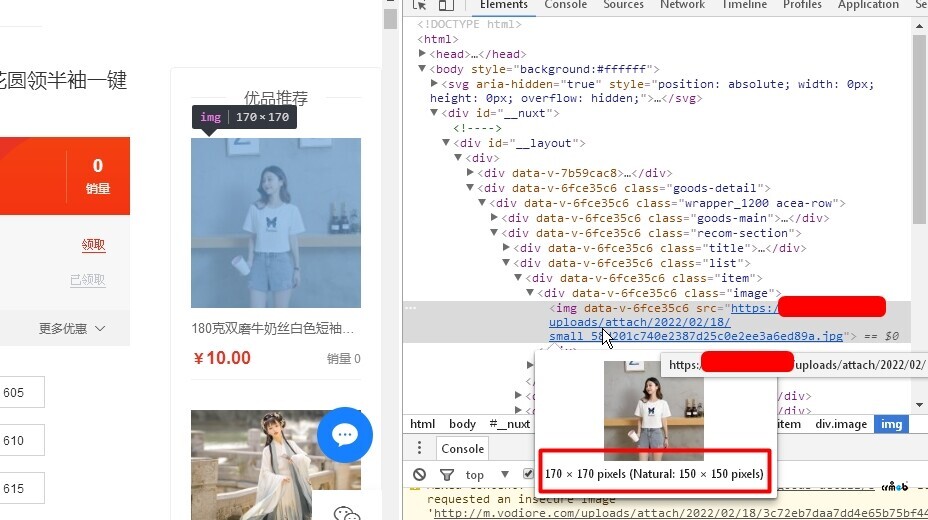Collapse the recom-section div node

[x=494, y=232]
